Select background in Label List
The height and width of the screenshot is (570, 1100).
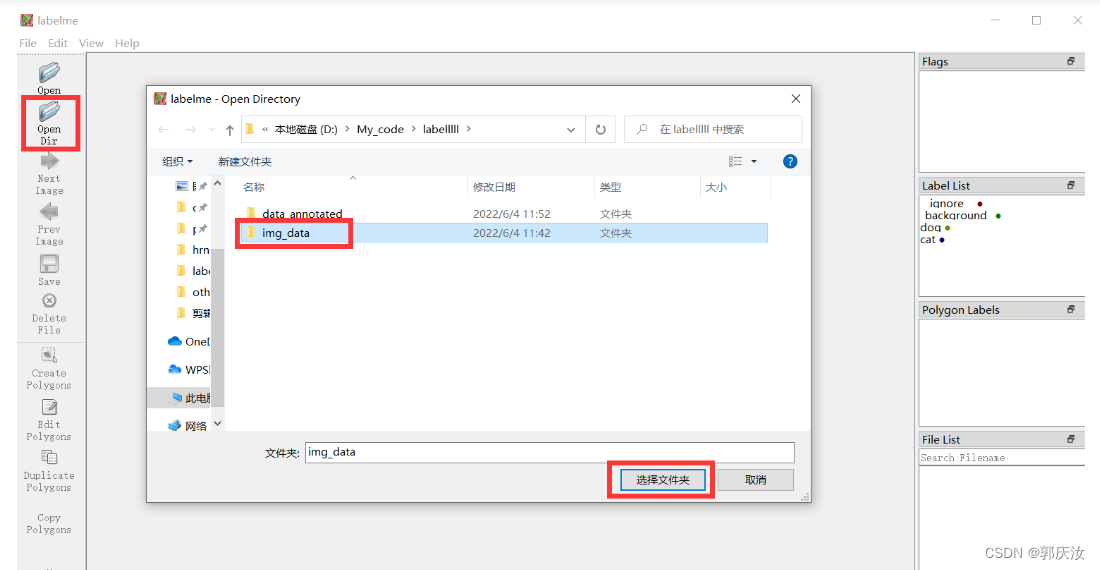tap(955, 215)
